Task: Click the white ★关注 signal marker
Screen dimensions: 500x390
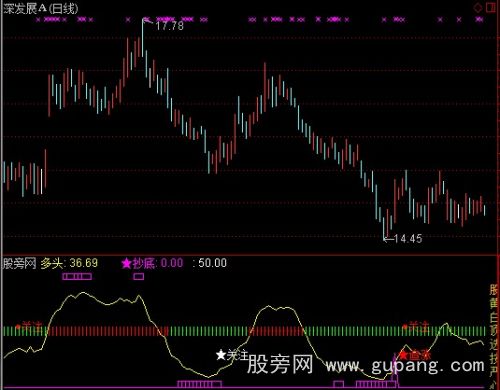Action: tap(232, 355)
